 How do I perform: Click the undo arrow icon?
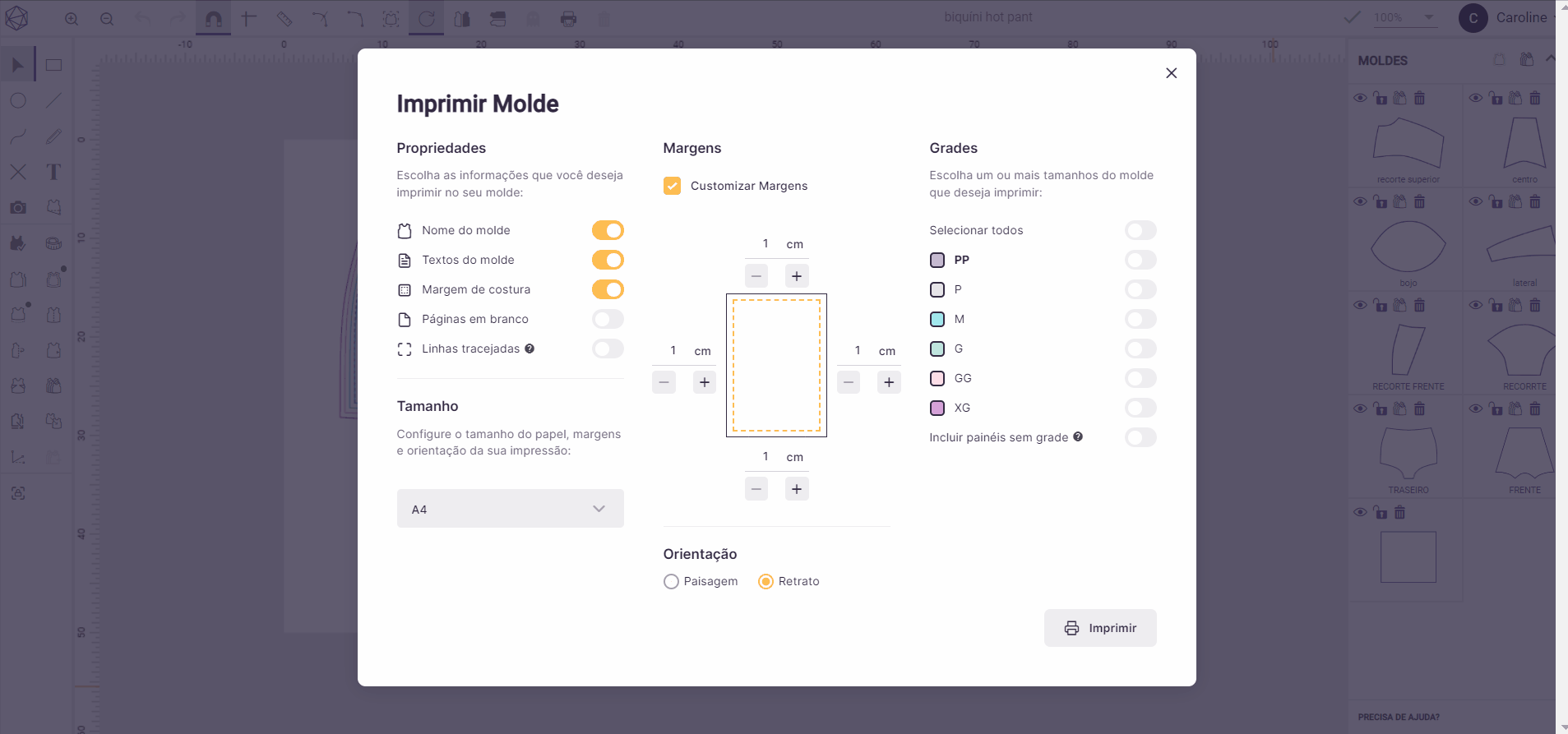coord(142,18)
